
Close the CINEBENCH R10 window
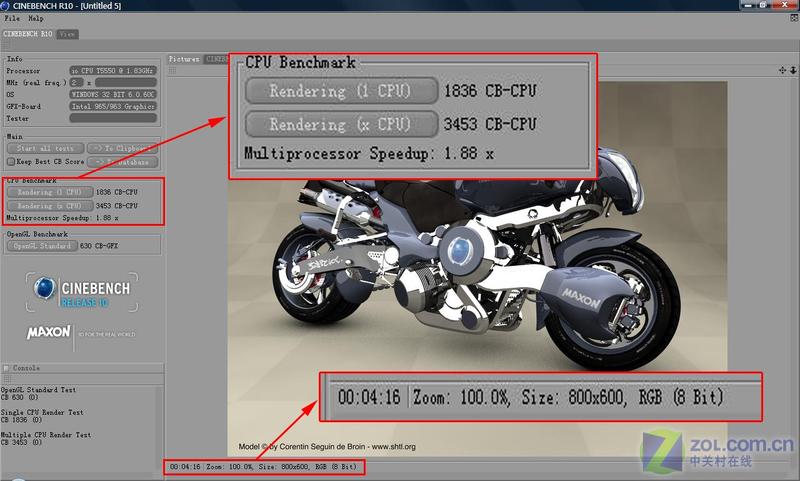785,5
